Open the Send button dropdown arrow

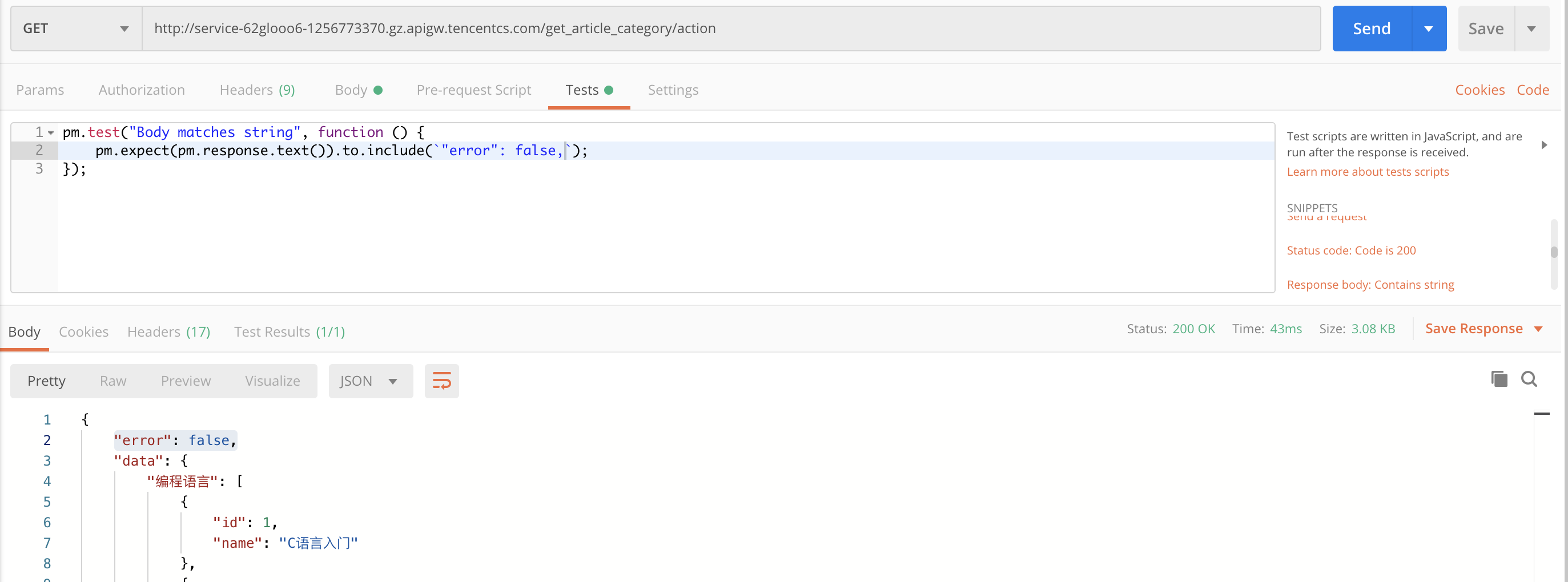point(1429,29)
